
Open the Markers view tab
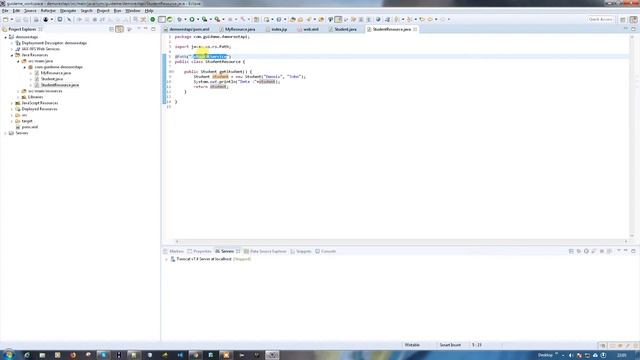[174, 251]
